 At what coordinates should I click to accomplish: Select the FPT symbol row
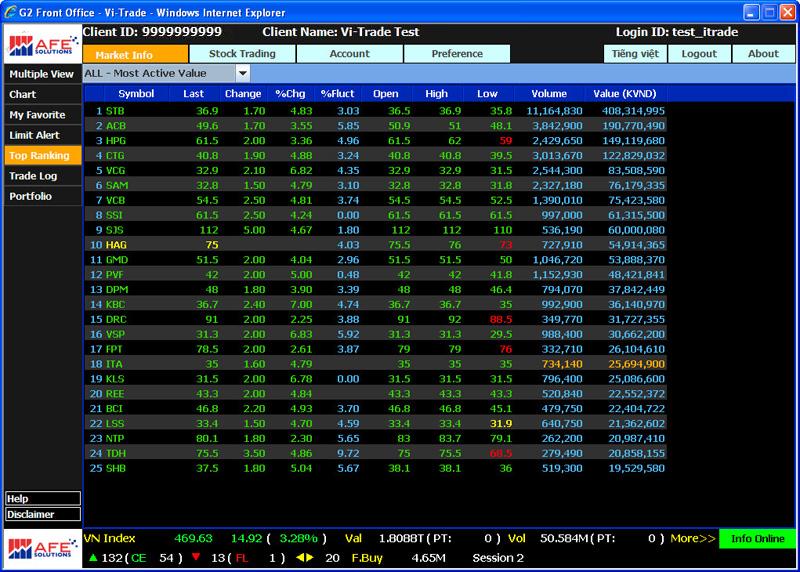(375, 349)
